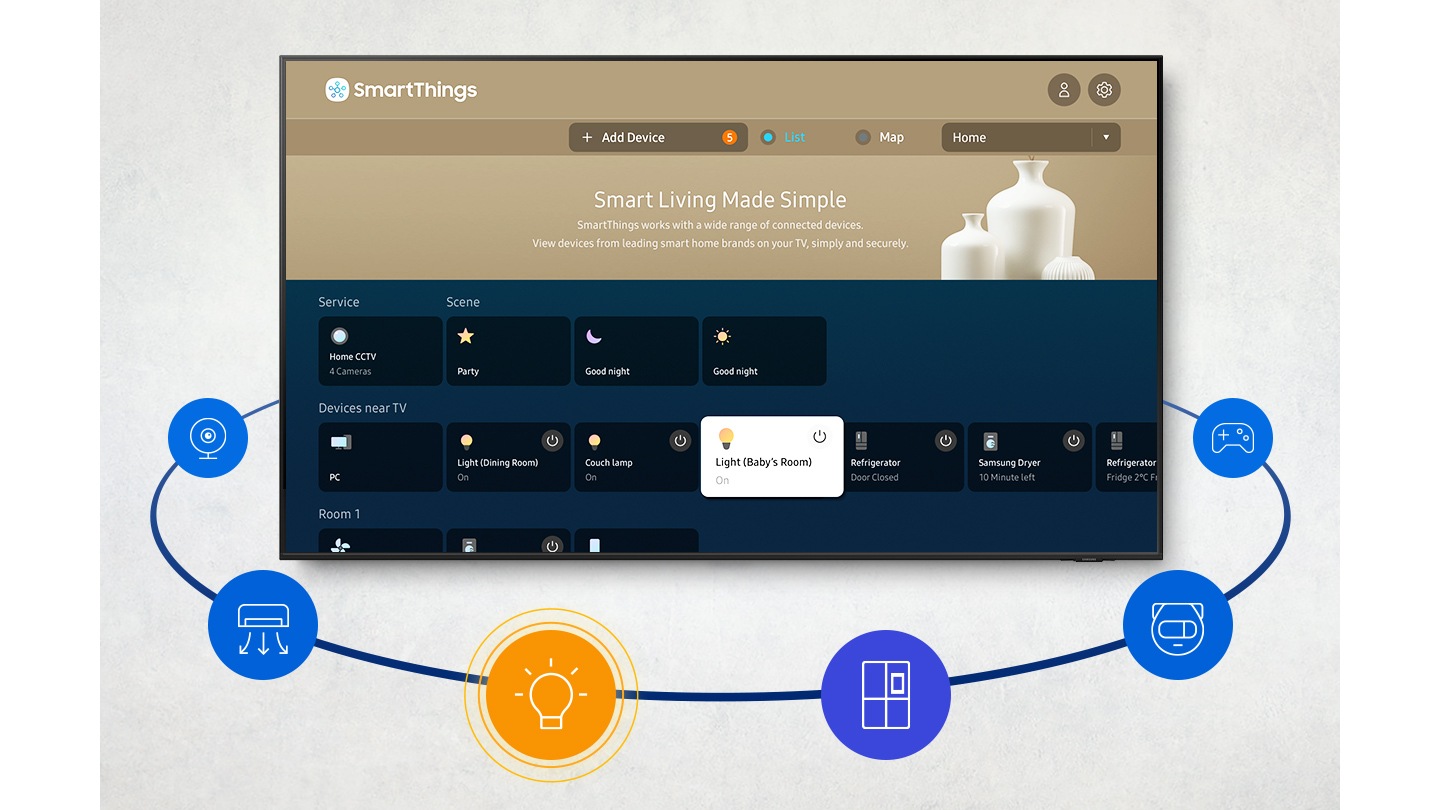1440x810 pixels.
Task: Click the air conditioner circle icon
Action: tap(263, 625)
